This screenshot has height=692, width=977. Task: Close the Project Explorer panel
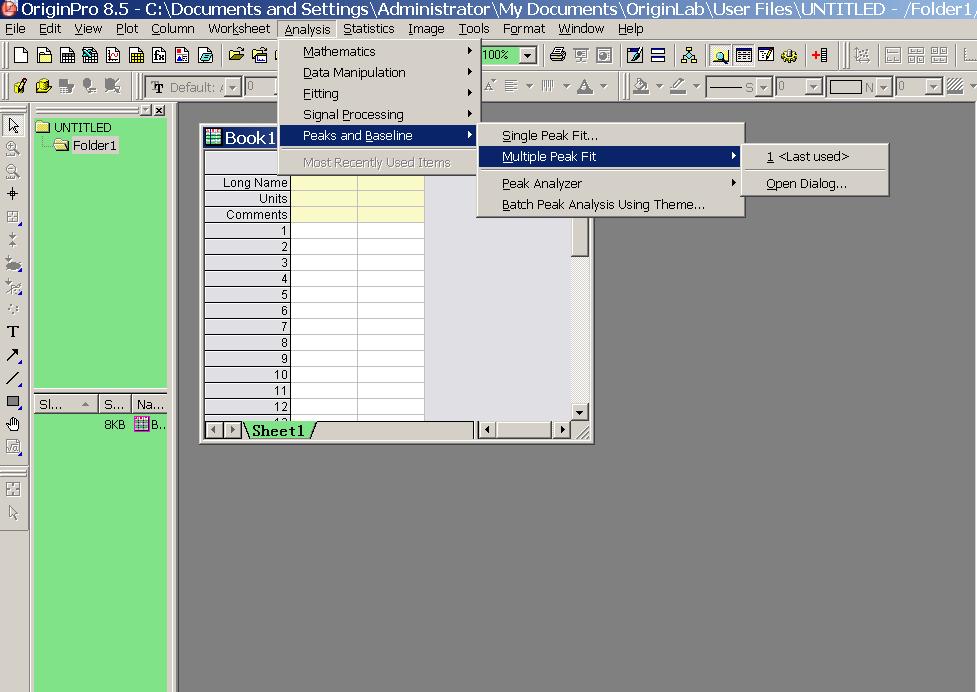pyautogui.click(x=160, y=110)
